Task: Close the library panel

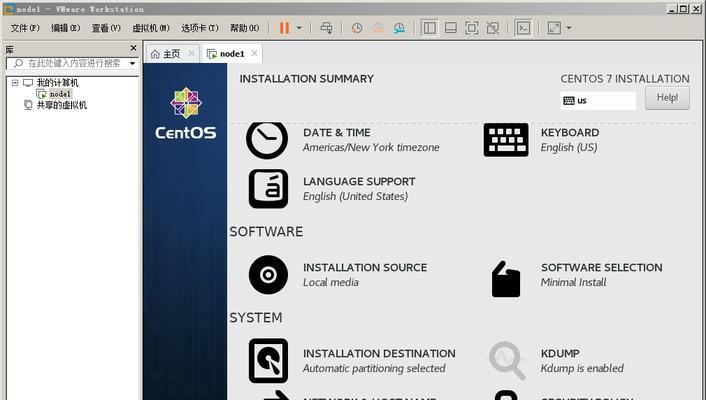Action: (133, 48)
